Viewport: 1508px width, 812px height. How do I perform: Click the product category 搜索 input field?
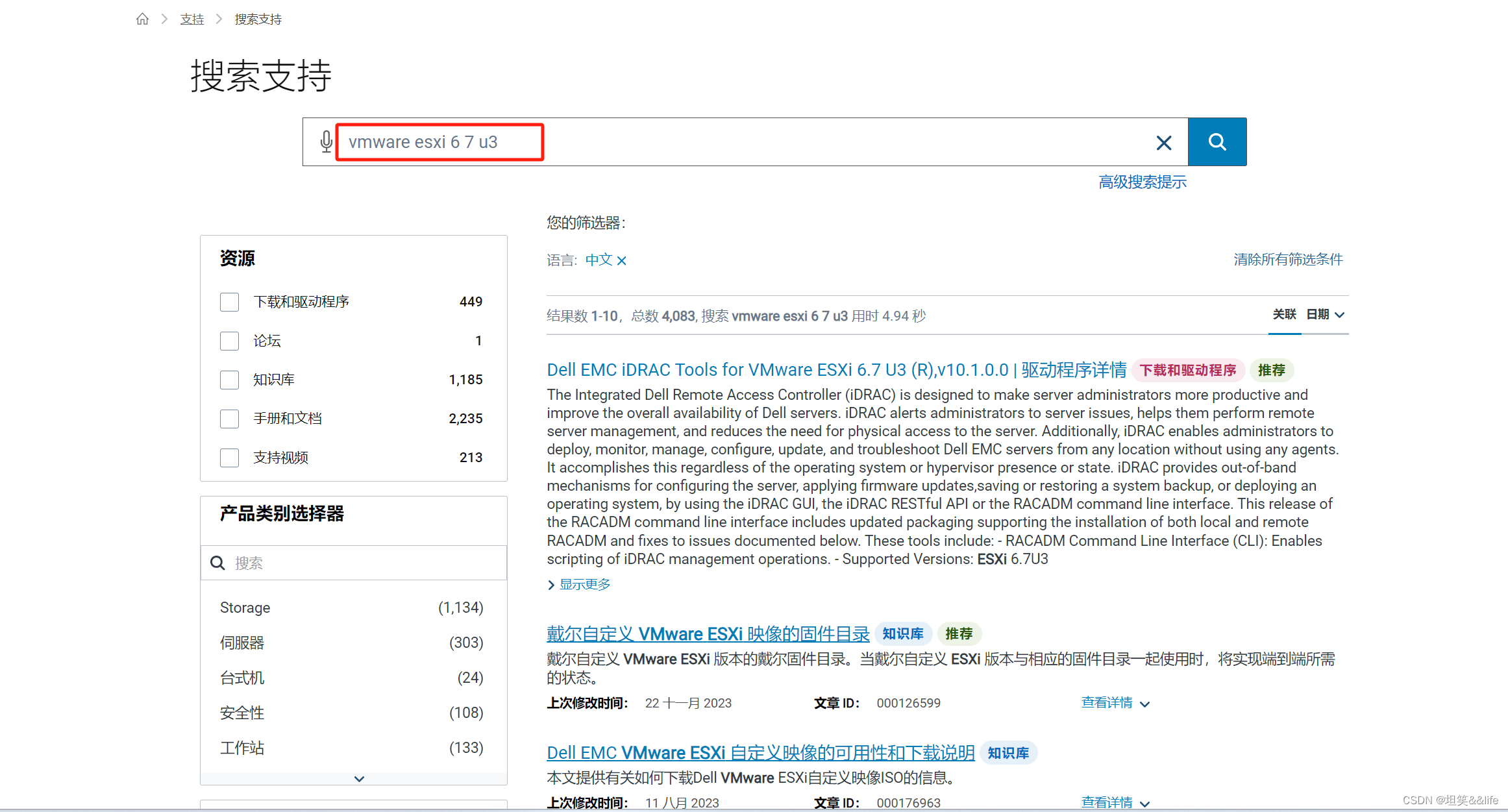(354, 563)
